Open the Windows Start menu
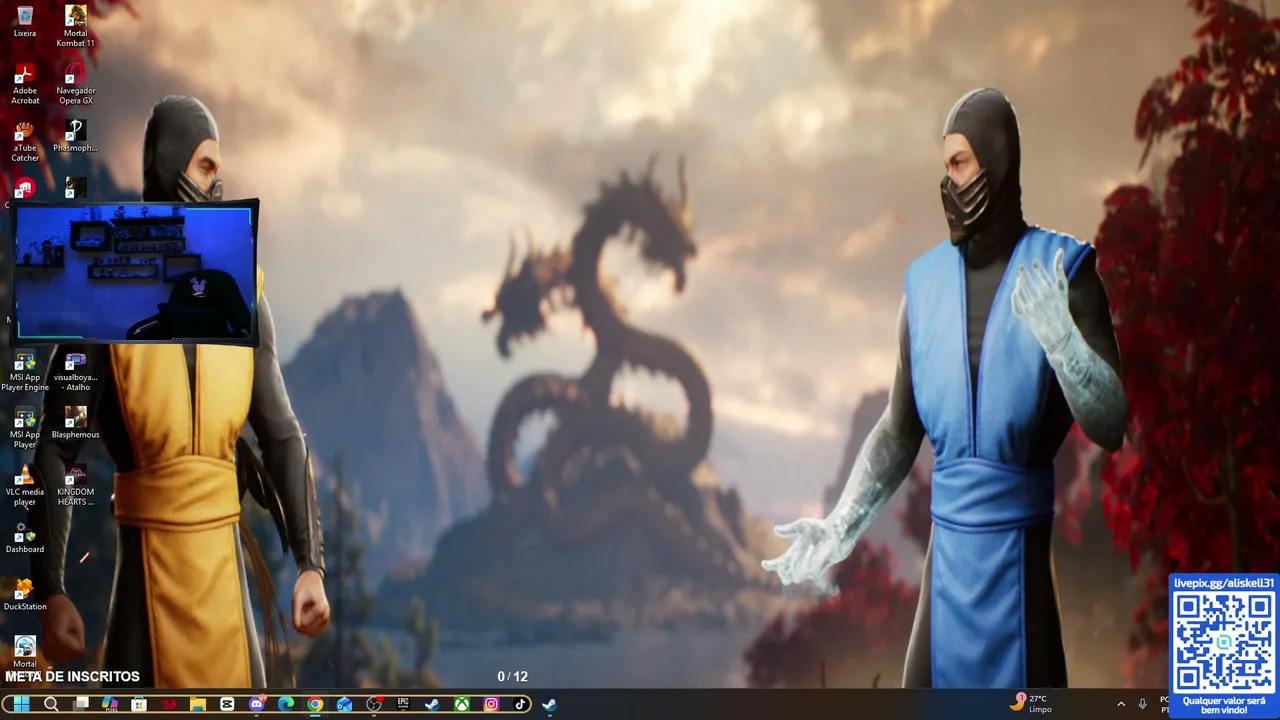This screenshot has height=720, width=1280. point(21,704)
